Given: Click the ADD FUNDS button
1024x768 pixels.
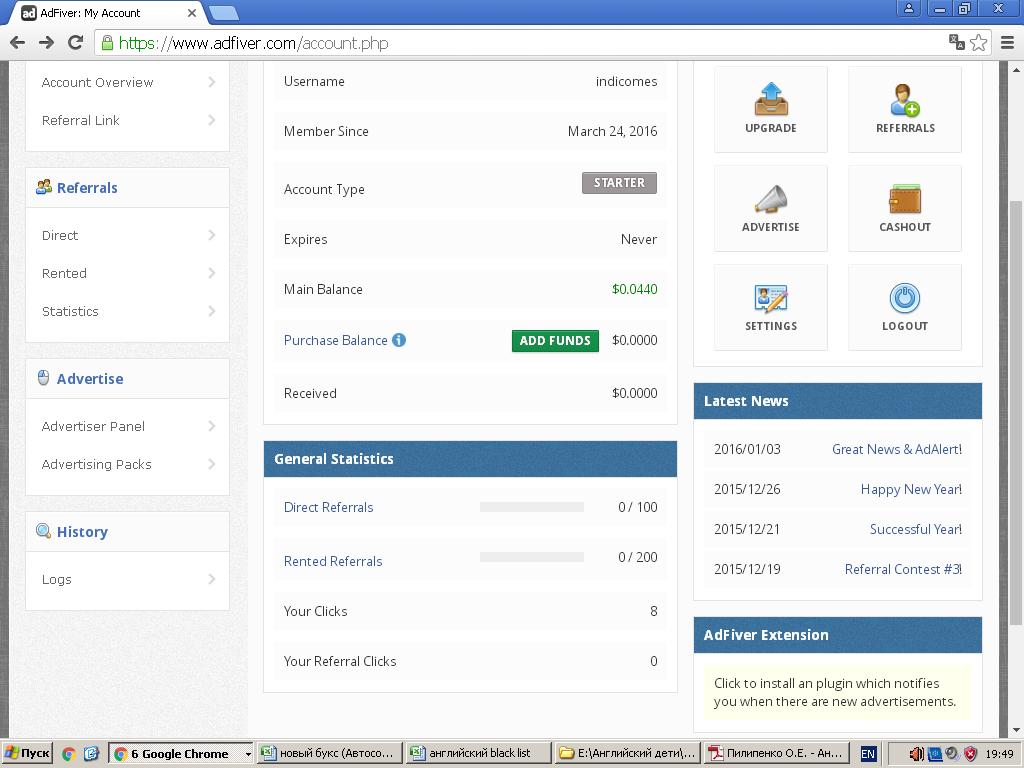Looking at the screenshot, I should coord(555,340).
